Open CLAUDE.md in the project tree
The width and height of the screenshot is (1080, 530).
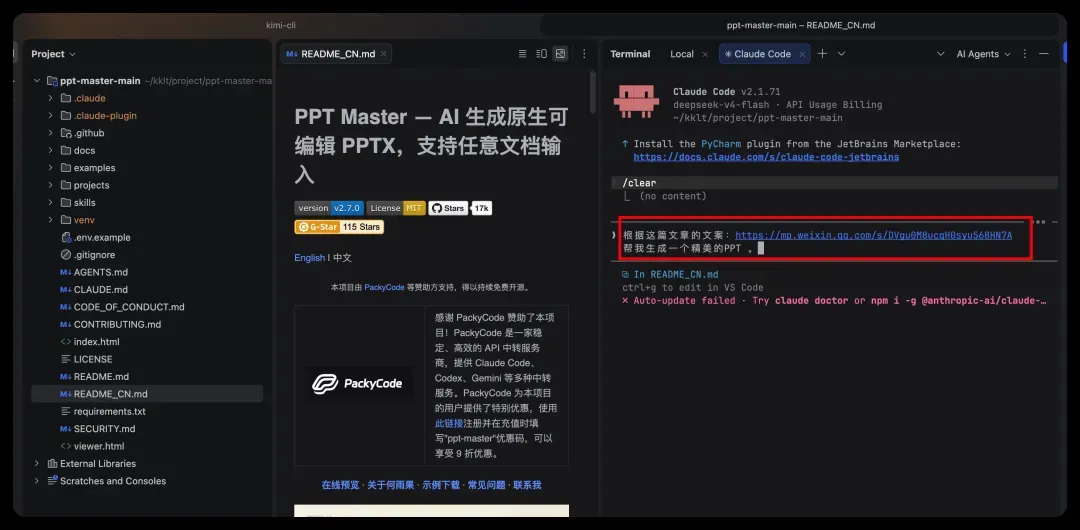[101, 289]
